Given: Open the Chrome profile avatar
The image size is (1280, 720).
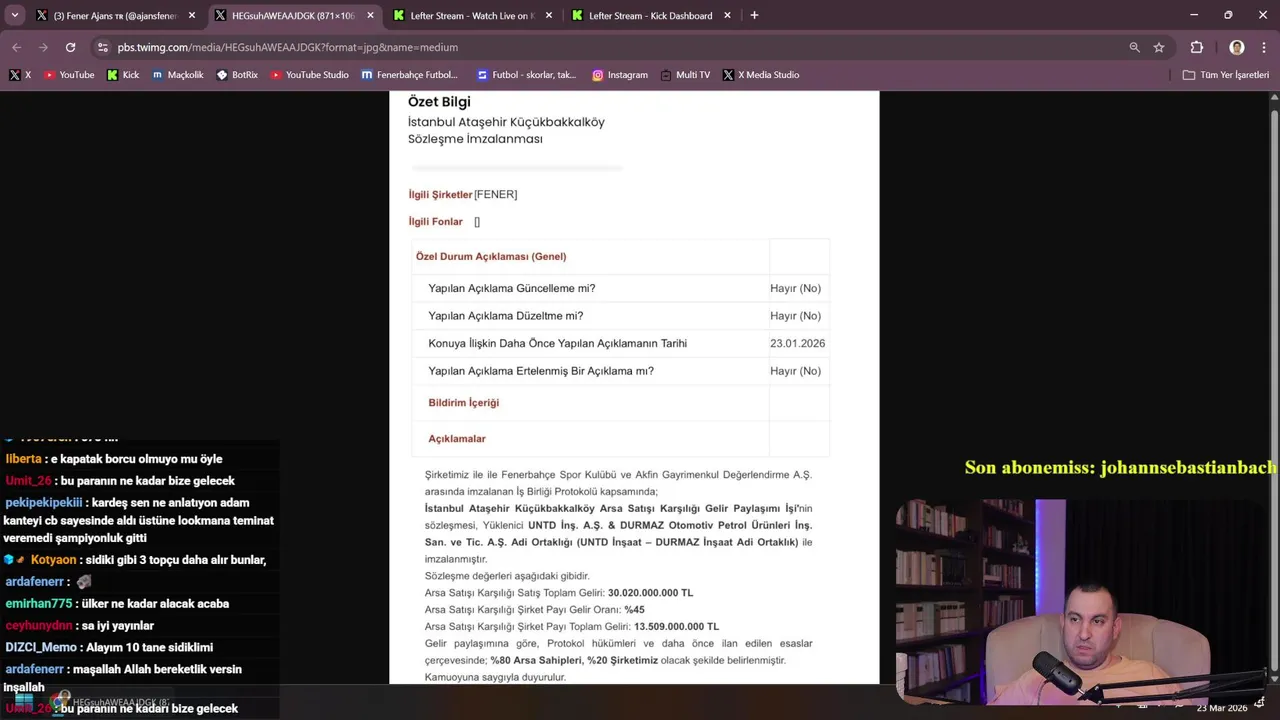Looking at the screenshot, I should 1237,47.
